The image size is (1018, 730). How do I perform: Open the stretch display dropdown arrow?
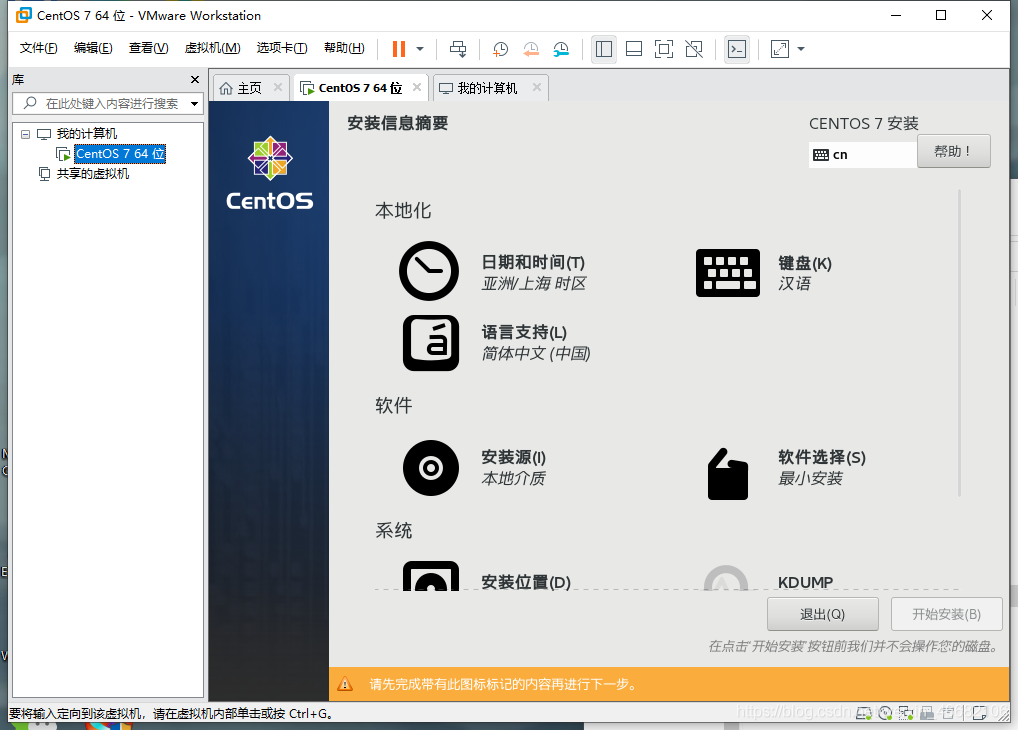pyautogui.click(x=801, y=49)
